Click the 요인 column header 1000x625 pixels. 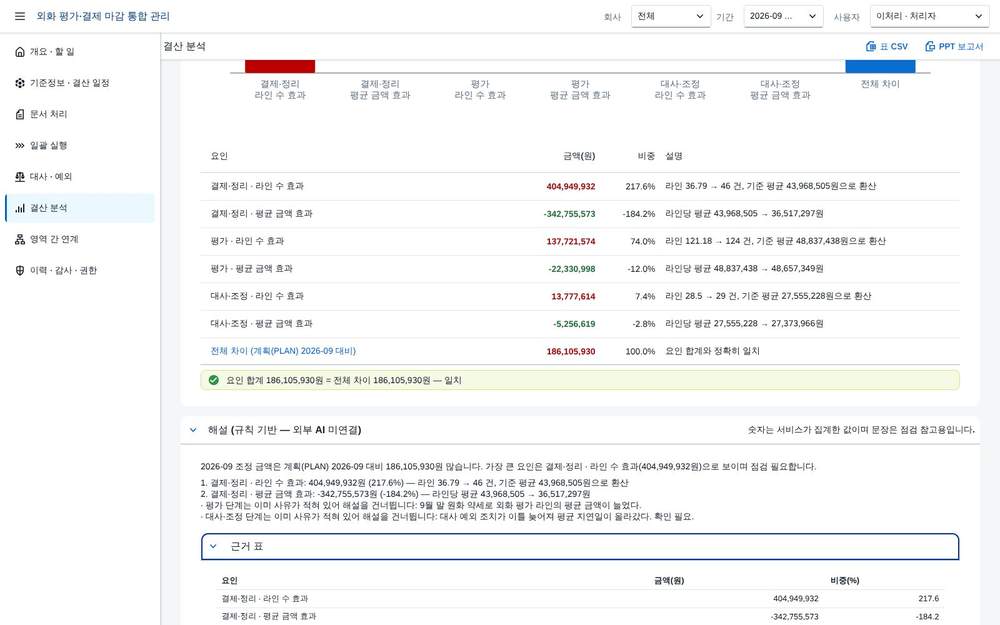pyautogui.click(x=219, y=156)
